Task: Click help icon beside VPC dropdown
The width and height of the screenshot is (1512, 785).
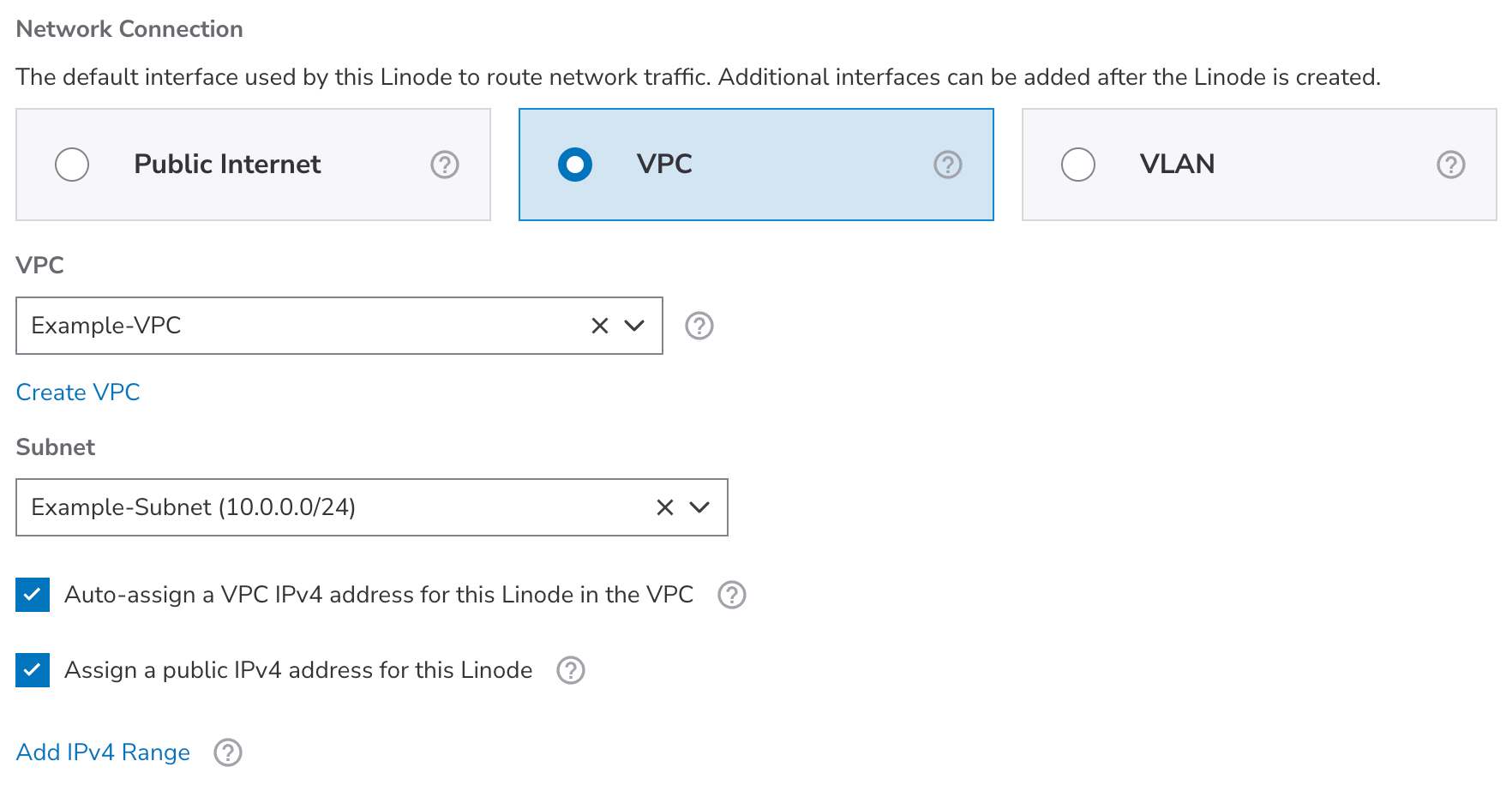Action: (699, 326)
